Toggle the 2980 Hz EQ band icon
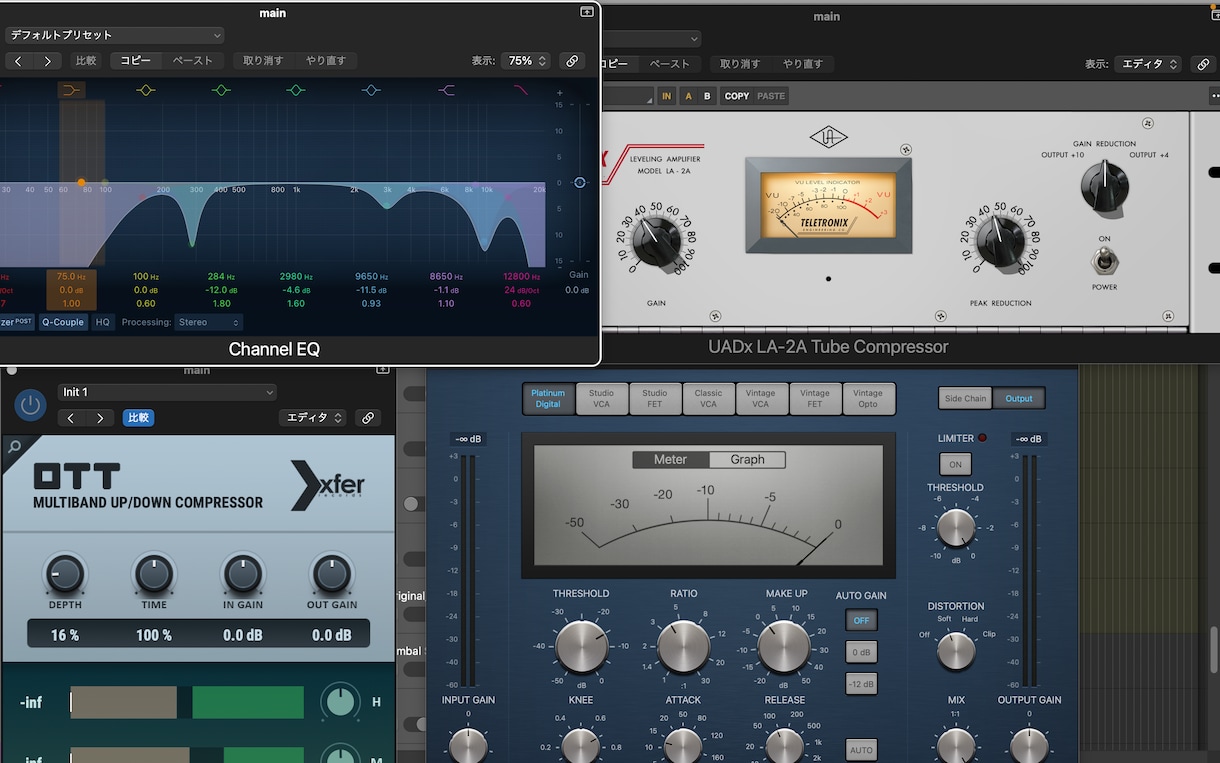 296,90
